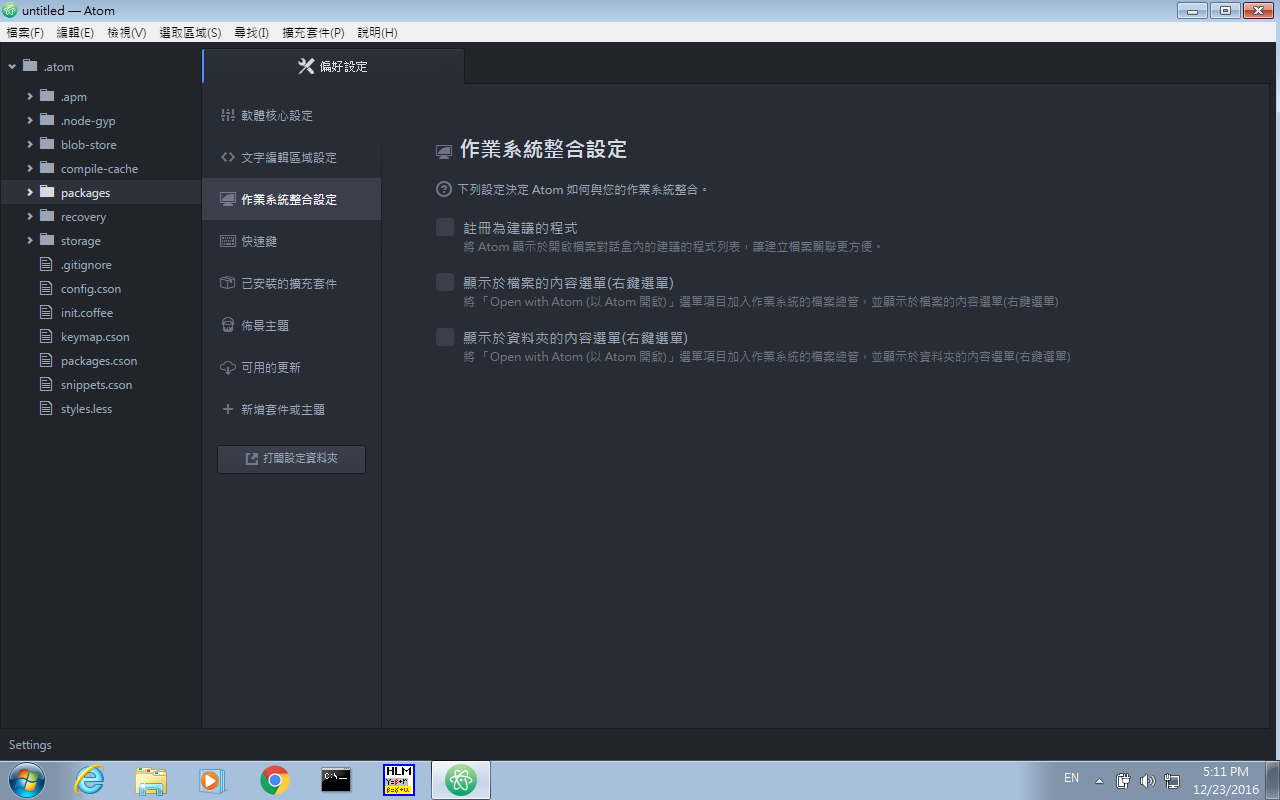Expand the .apm folder chevron

pyautogui.click(x=30, y=96)
